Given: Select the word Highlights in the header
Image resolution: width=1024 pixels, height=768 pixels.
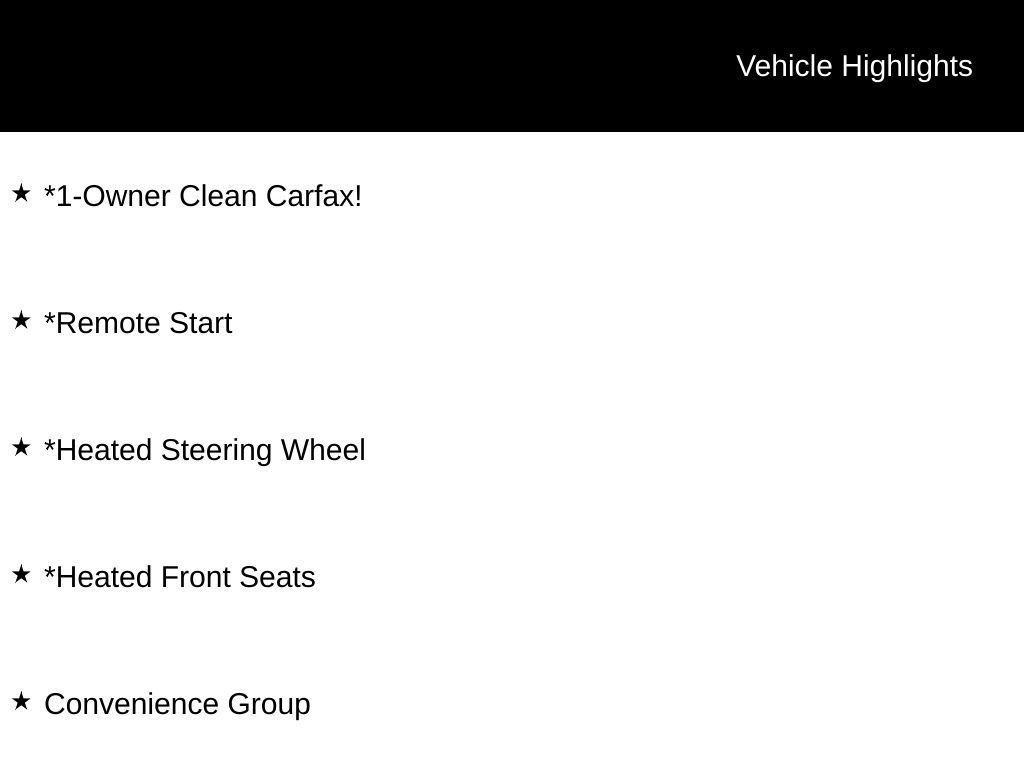Looking at the screenshot, I should (x=907, y=66).
